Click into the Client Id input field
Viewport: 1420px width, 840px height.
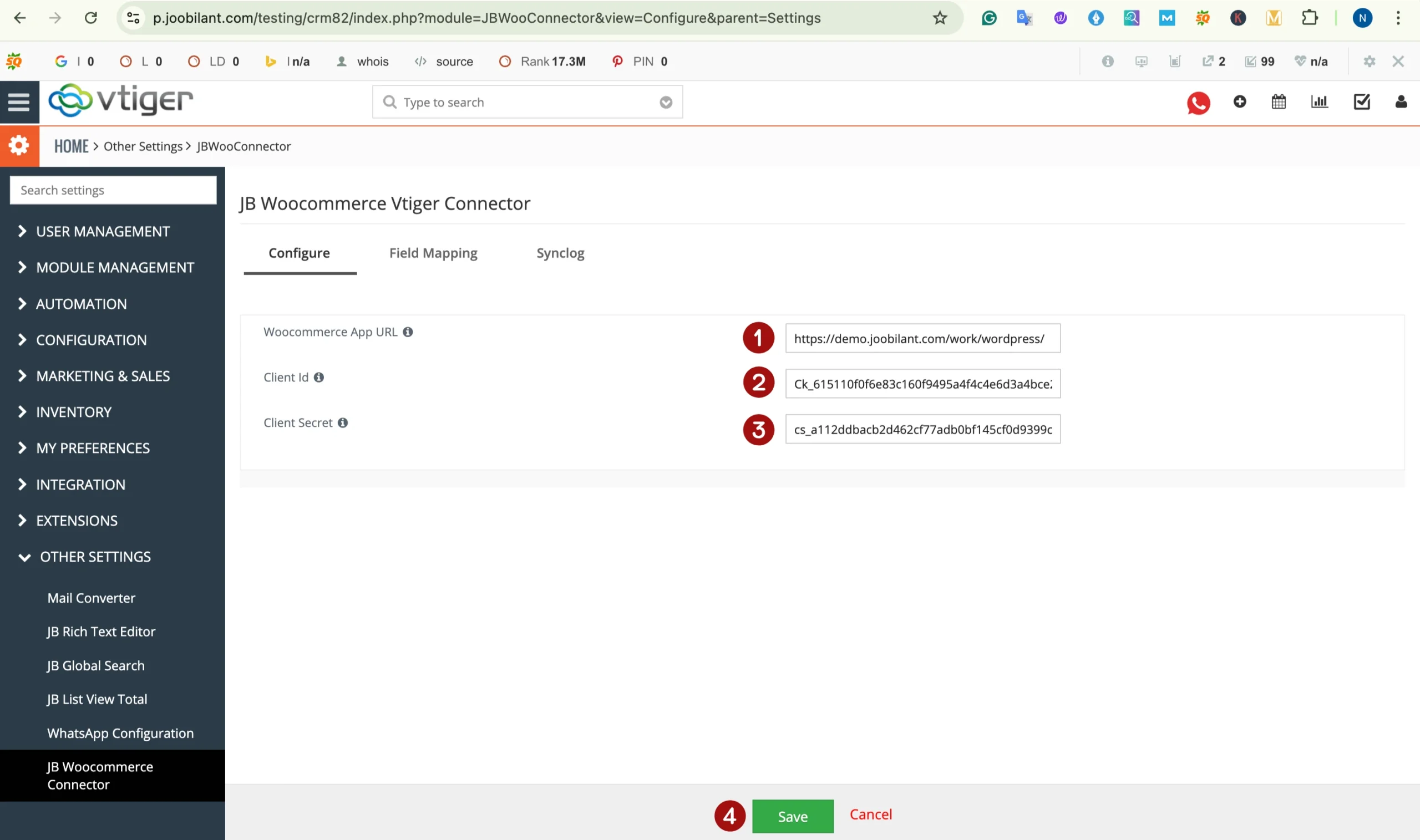click(922, 384)
